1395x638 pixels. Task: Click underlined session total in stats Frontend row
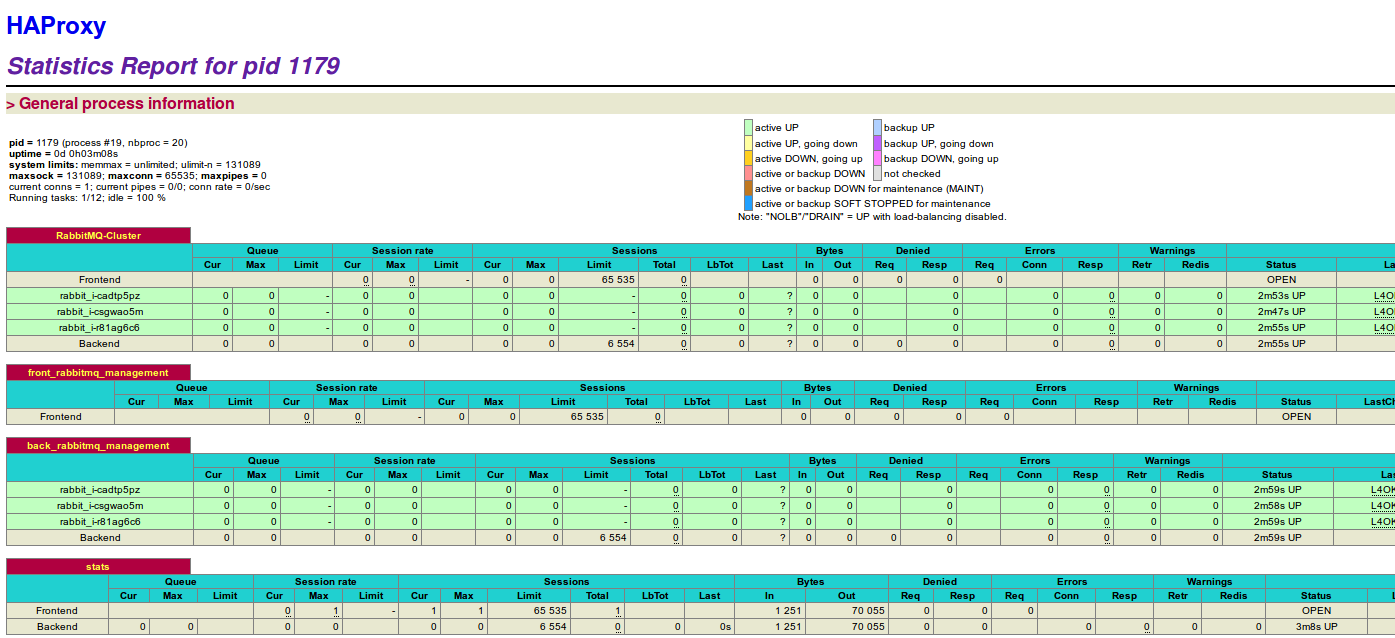[x=618, y=611]
